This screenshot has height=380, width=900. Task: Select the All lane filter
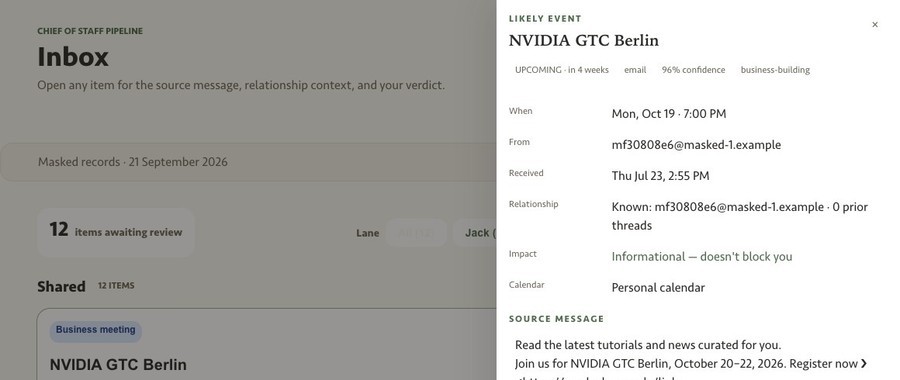(416, 232)
